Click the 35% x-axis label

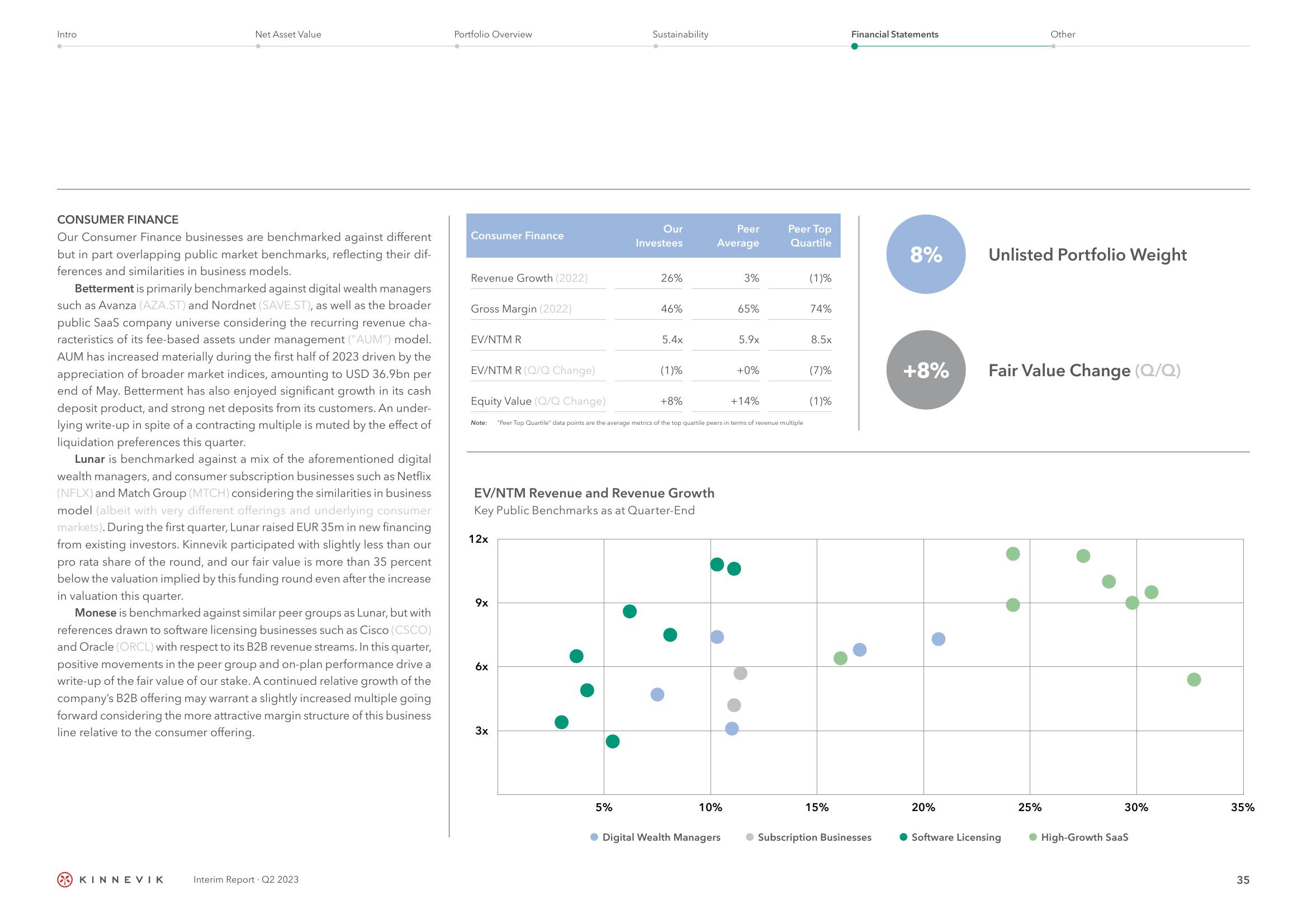(x=1243, y=807)
